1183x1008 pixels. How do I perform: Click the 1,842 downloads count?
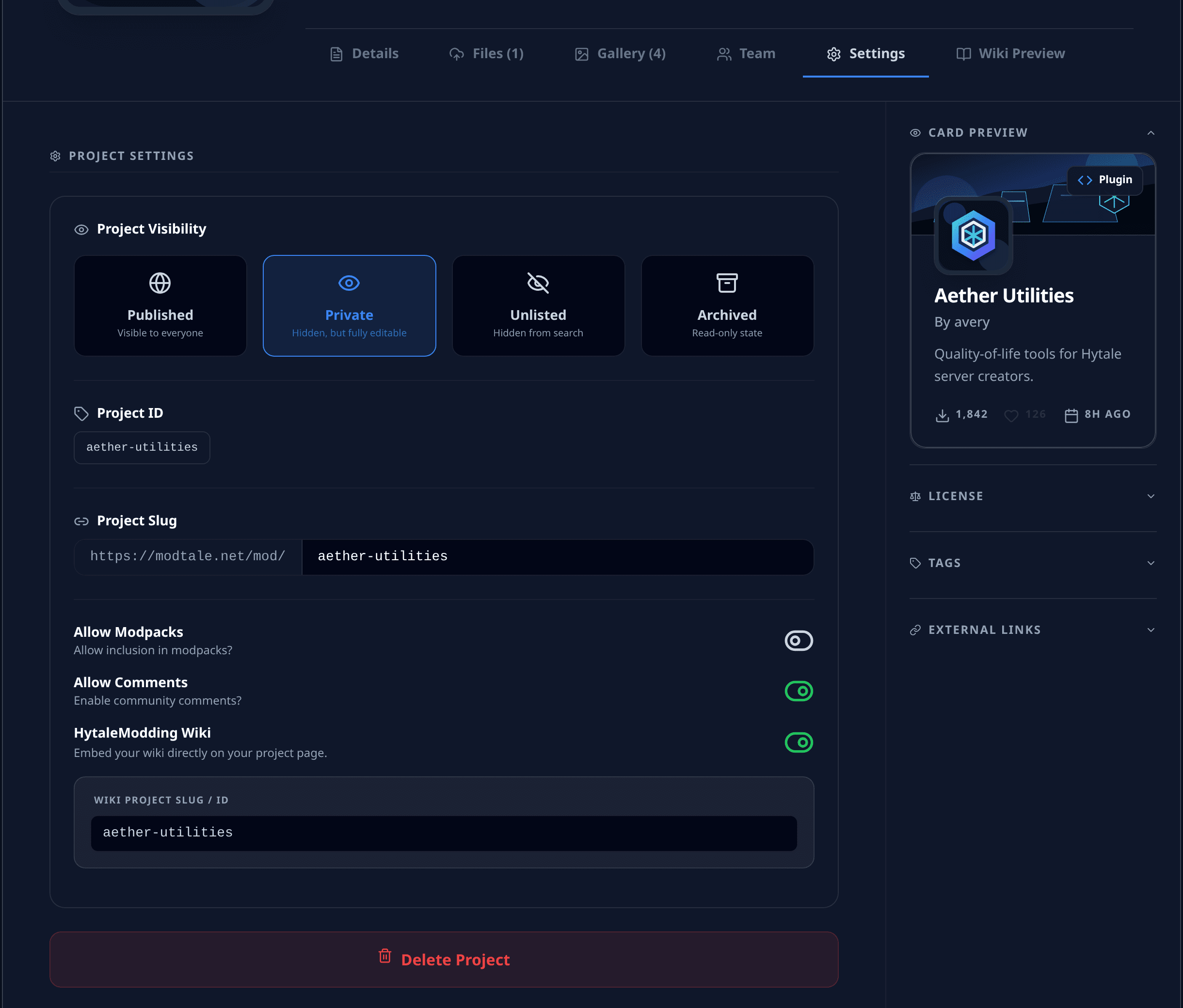[x=972, y=414]
